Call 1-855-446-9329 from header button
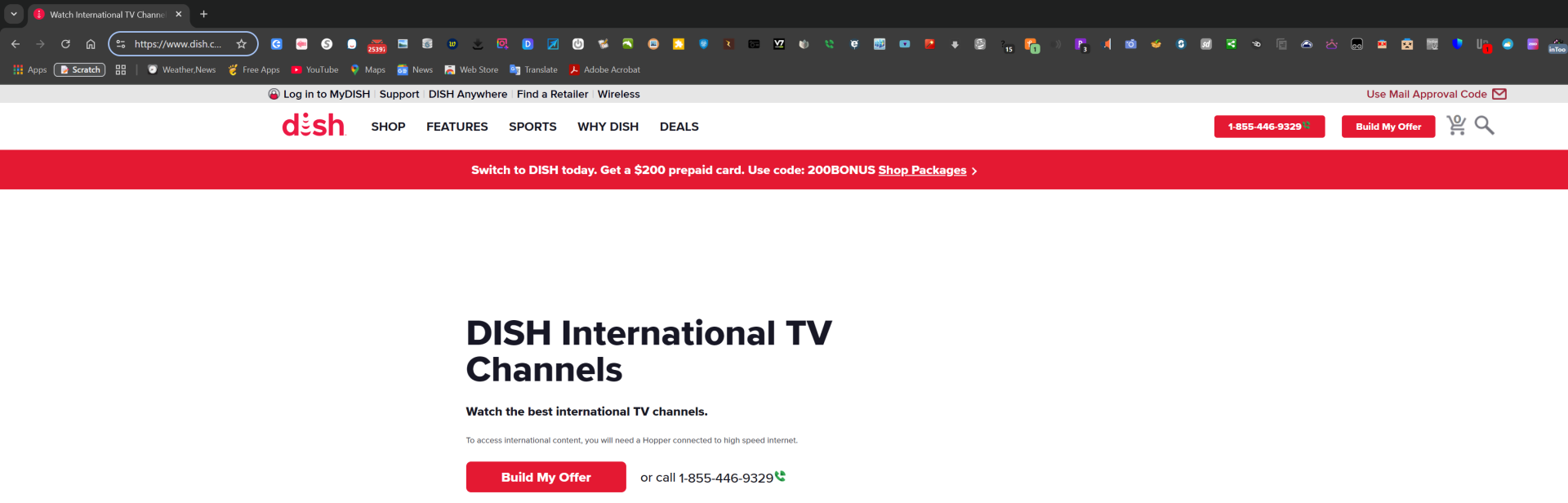 [x=1269, y=127]
